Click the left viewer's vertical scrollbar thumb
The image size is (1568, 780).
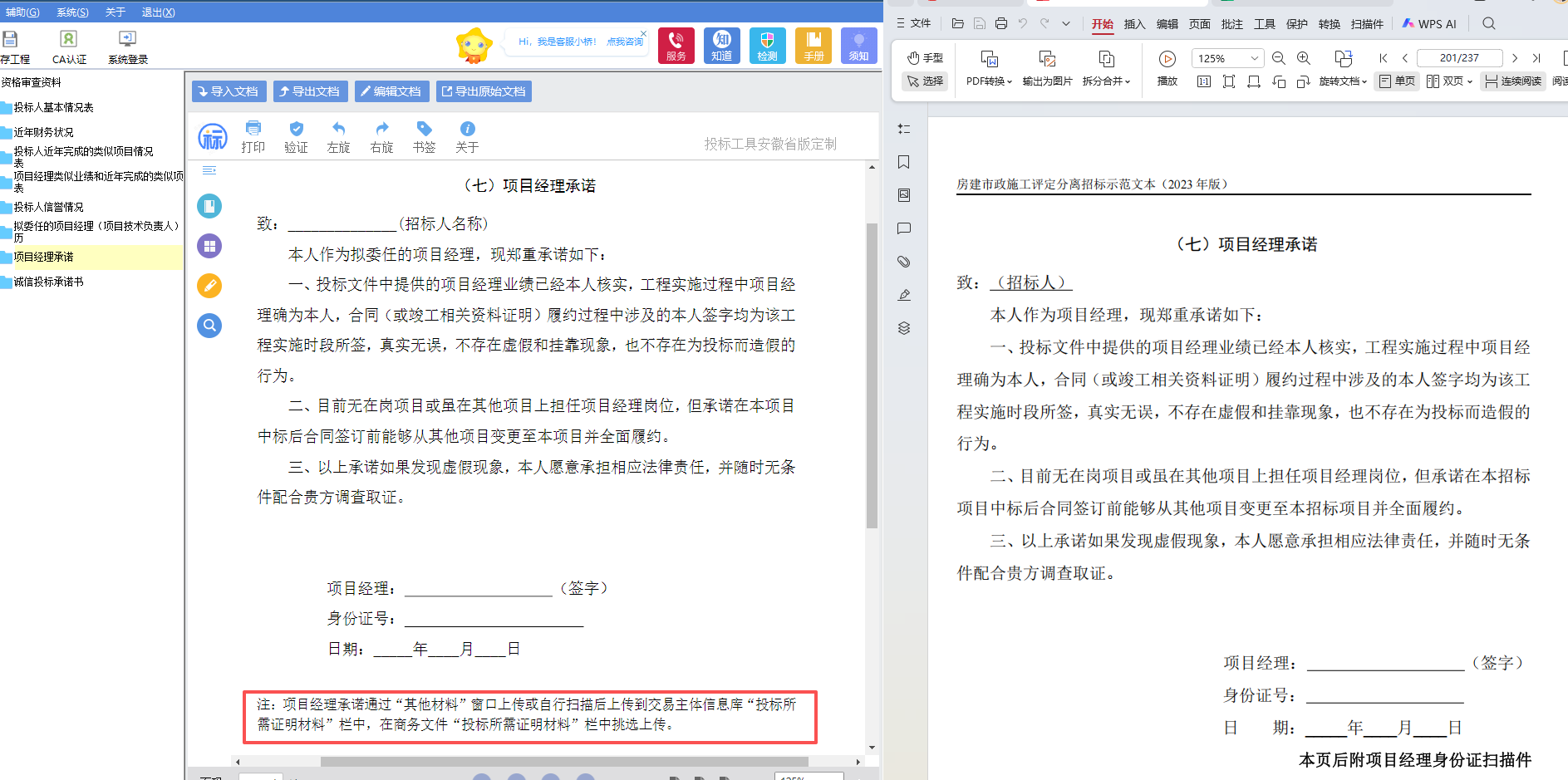pos(872,374)
